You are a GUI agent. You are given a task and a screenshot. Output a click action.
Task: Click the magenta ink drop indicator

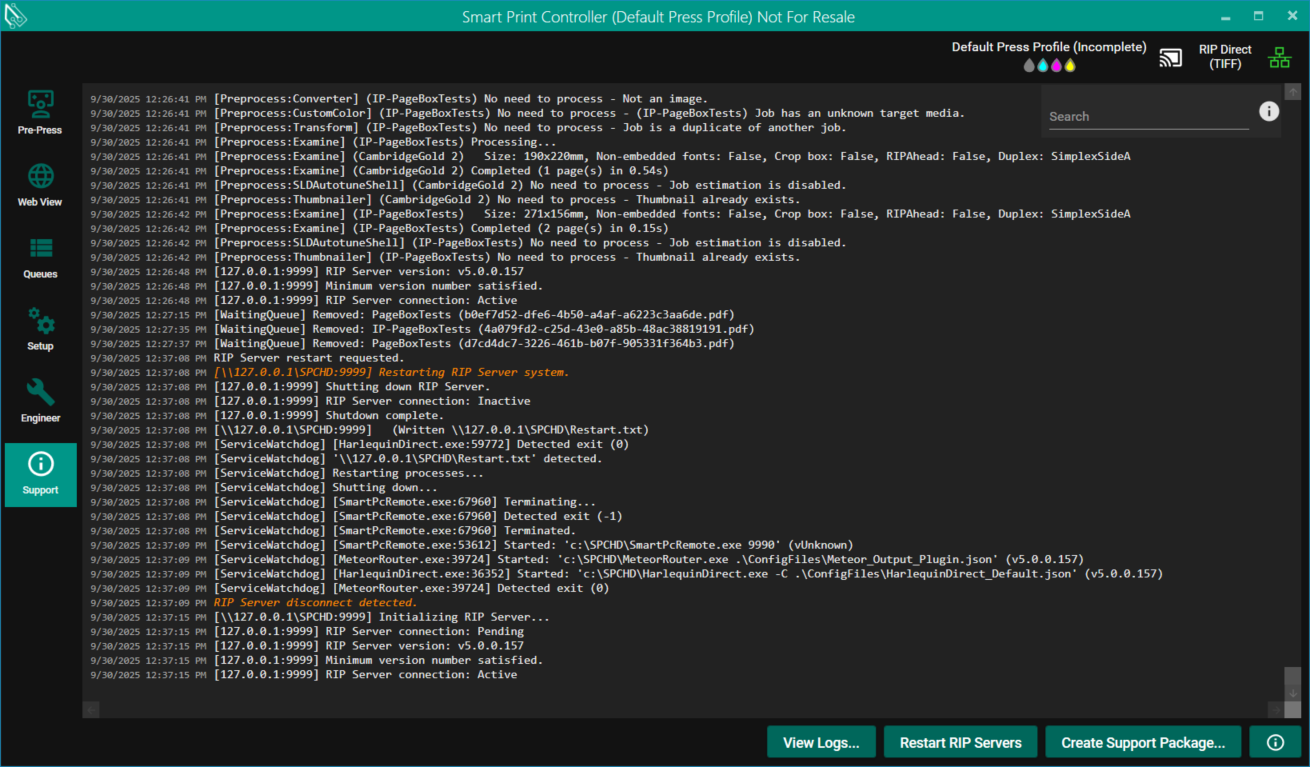tap(1056, 66)
